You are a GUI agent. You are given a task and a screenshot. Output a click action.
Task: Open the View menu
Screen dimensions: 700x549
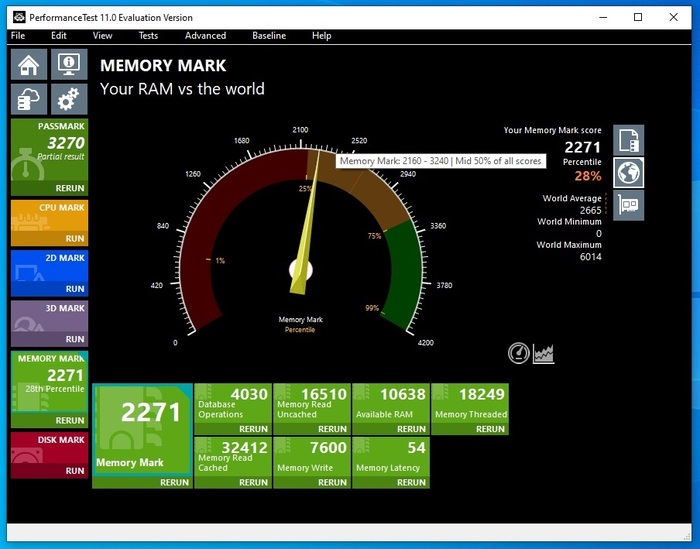coord(102,36)
